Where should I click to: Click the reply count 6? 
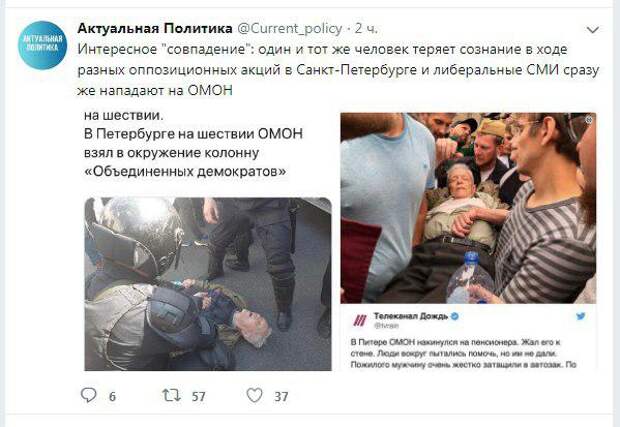[112, 397]
